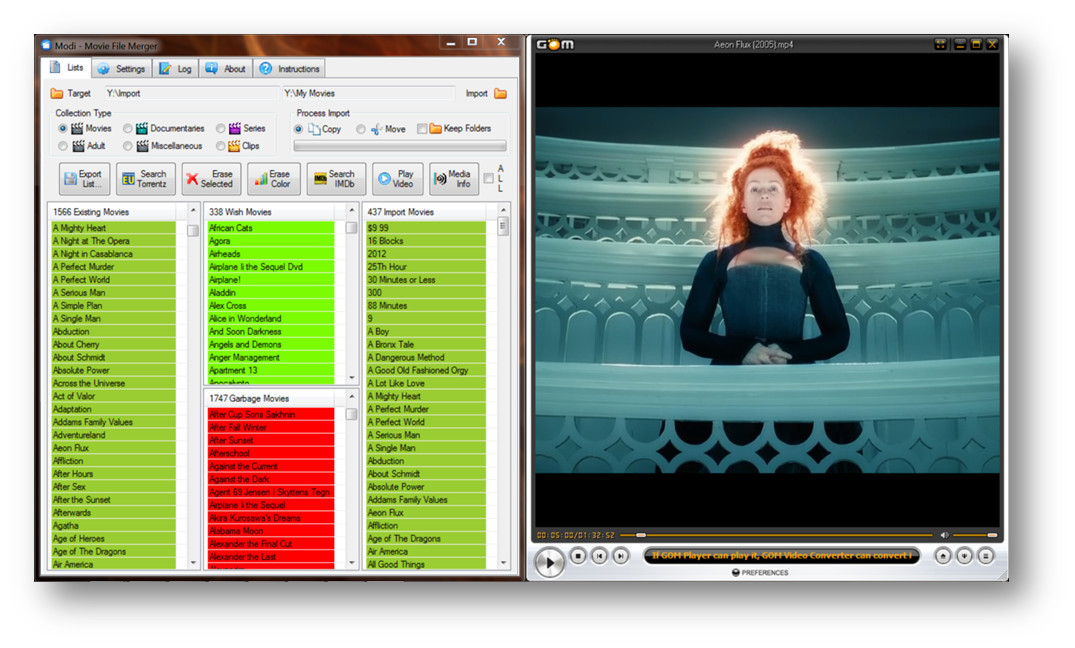Image resolution: width=1075 pixels, height=648 pixels.
Task: Click the Import folder icon
Action: pyautogui.click(x=500, y=93)
